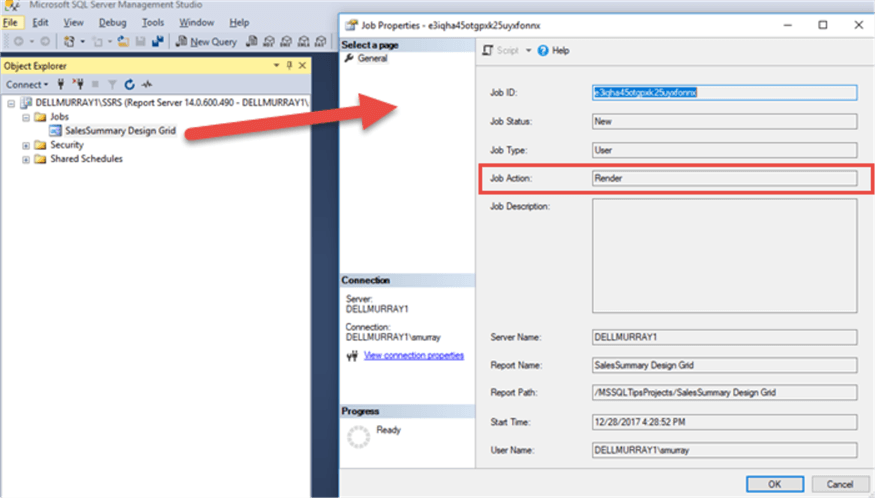
Task: Minimize the Job Properties dialog
Action: [787, 25]
